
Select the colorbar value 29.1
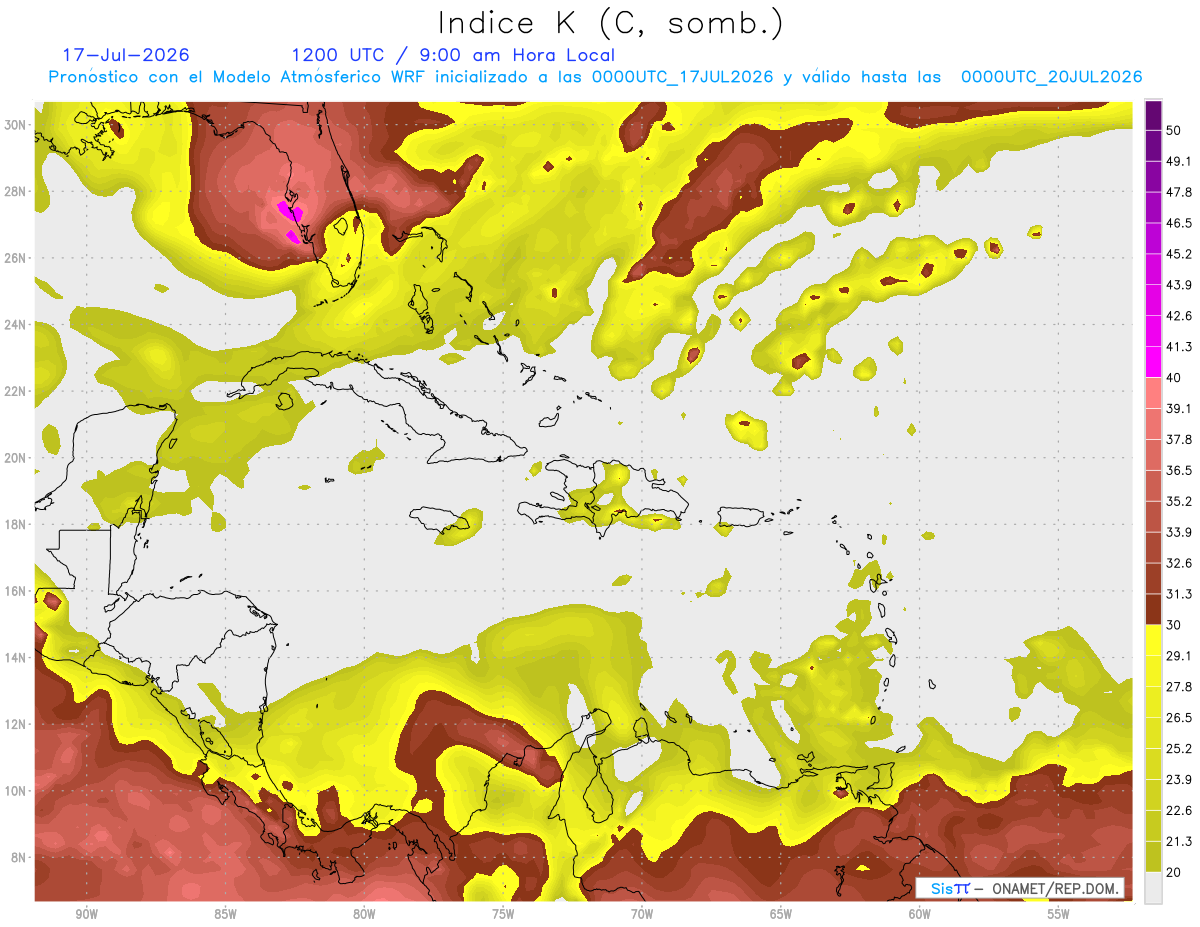[1179, 656]
